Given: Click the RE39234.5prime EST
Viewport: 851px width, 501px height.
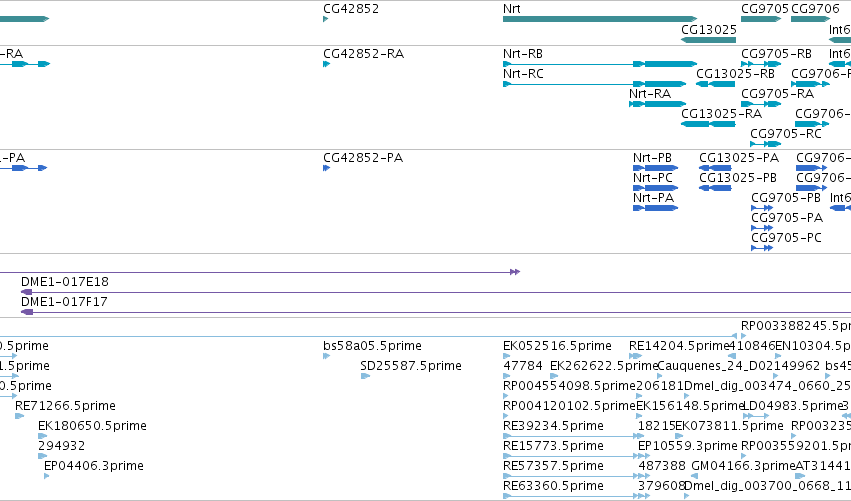Looking at the screenshot, I should click(x=573, y=436).
